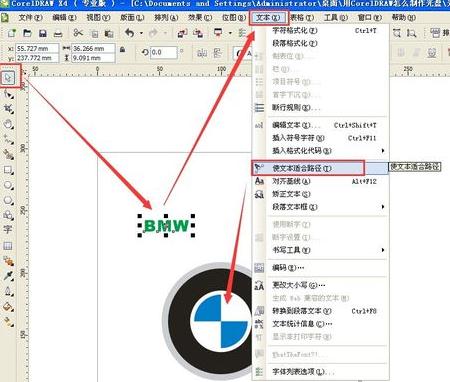Select the Interactive Blend tool in the toolbox
Viewport: 450px width, 382px height.
point(8,261)
